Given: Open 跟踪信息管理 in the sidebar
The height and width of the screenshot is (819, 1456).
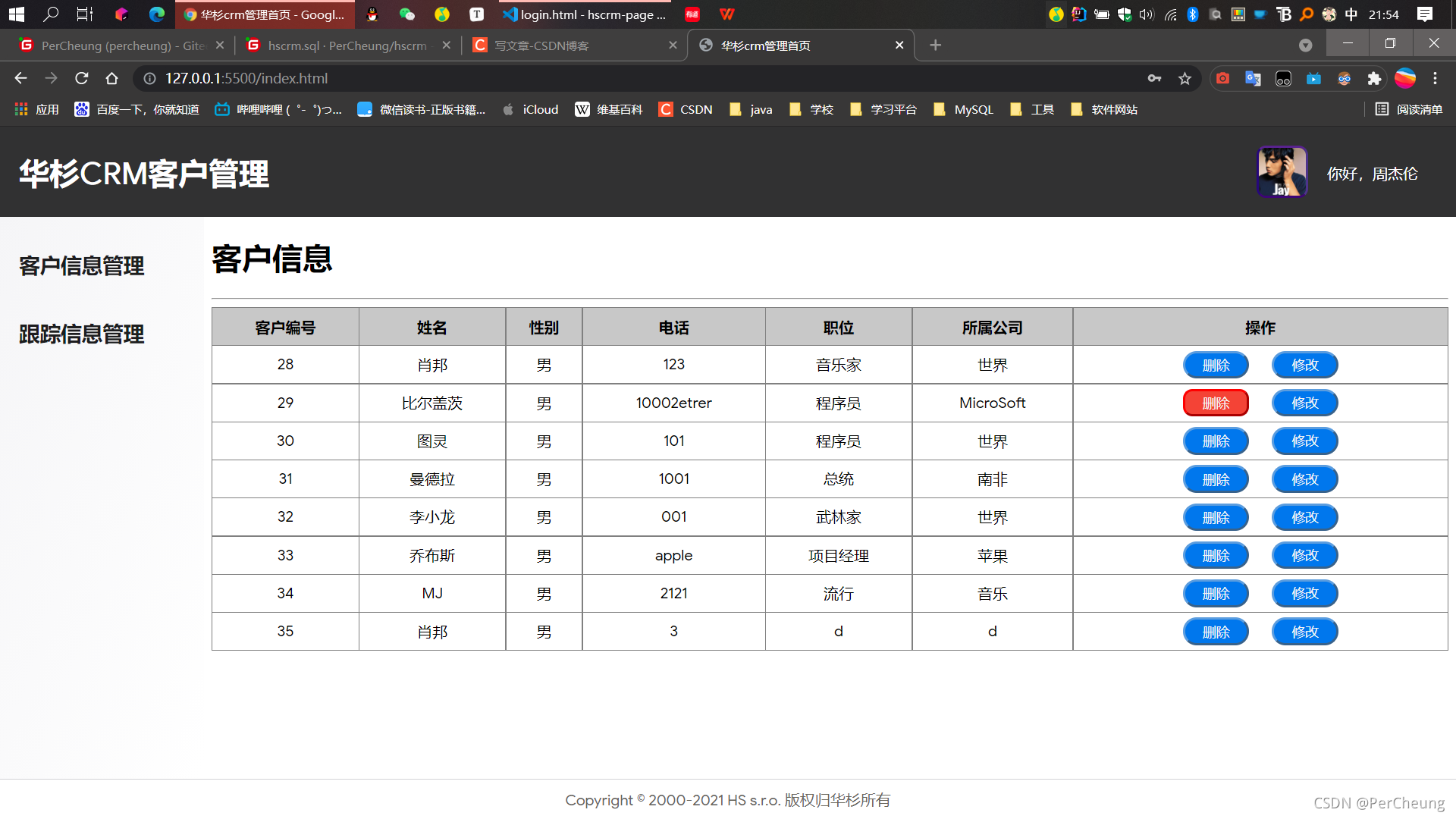Looking at the screenshot, I should pos(82,334).
